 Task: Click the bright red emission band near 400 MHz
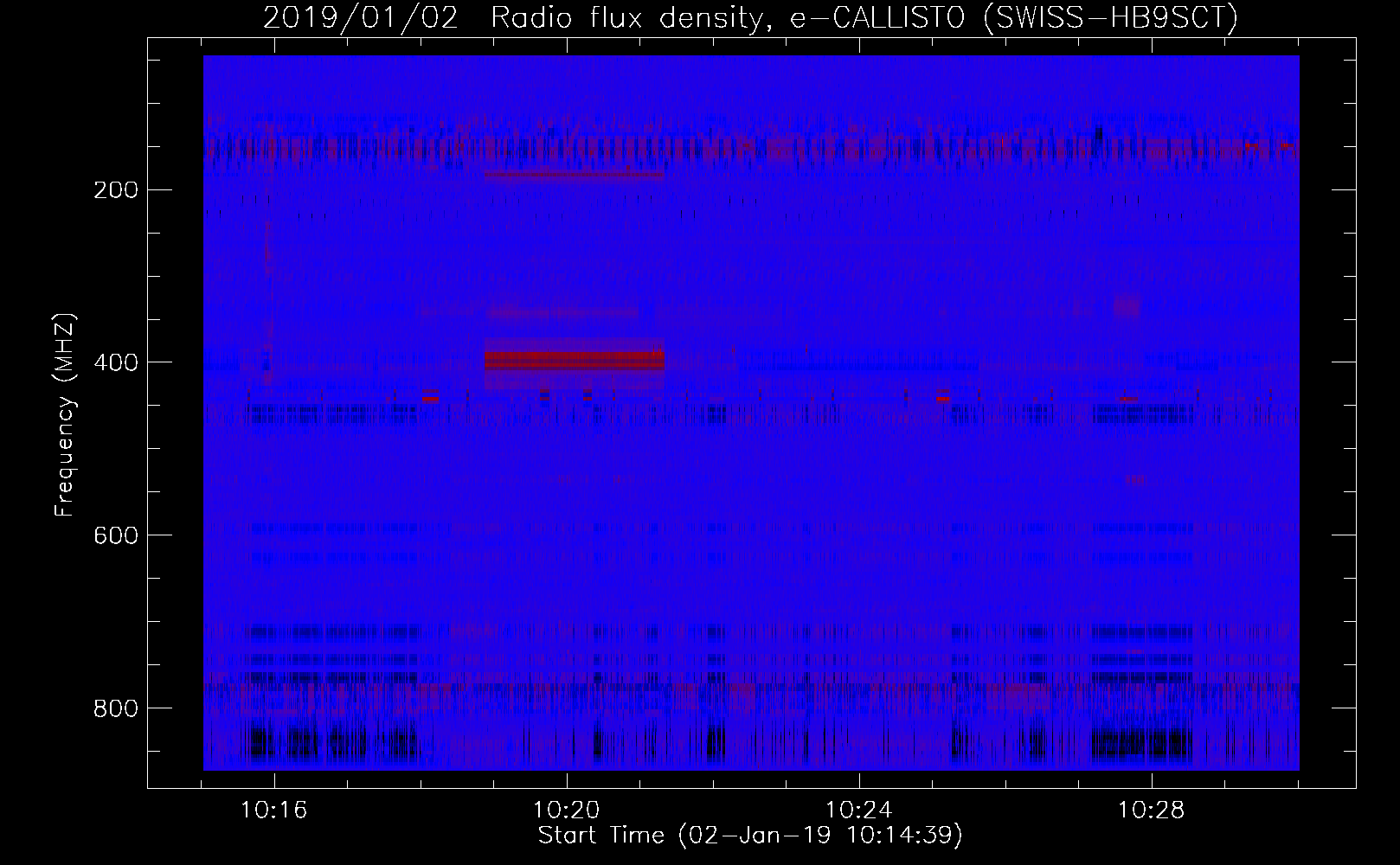[x=574, y=359]
